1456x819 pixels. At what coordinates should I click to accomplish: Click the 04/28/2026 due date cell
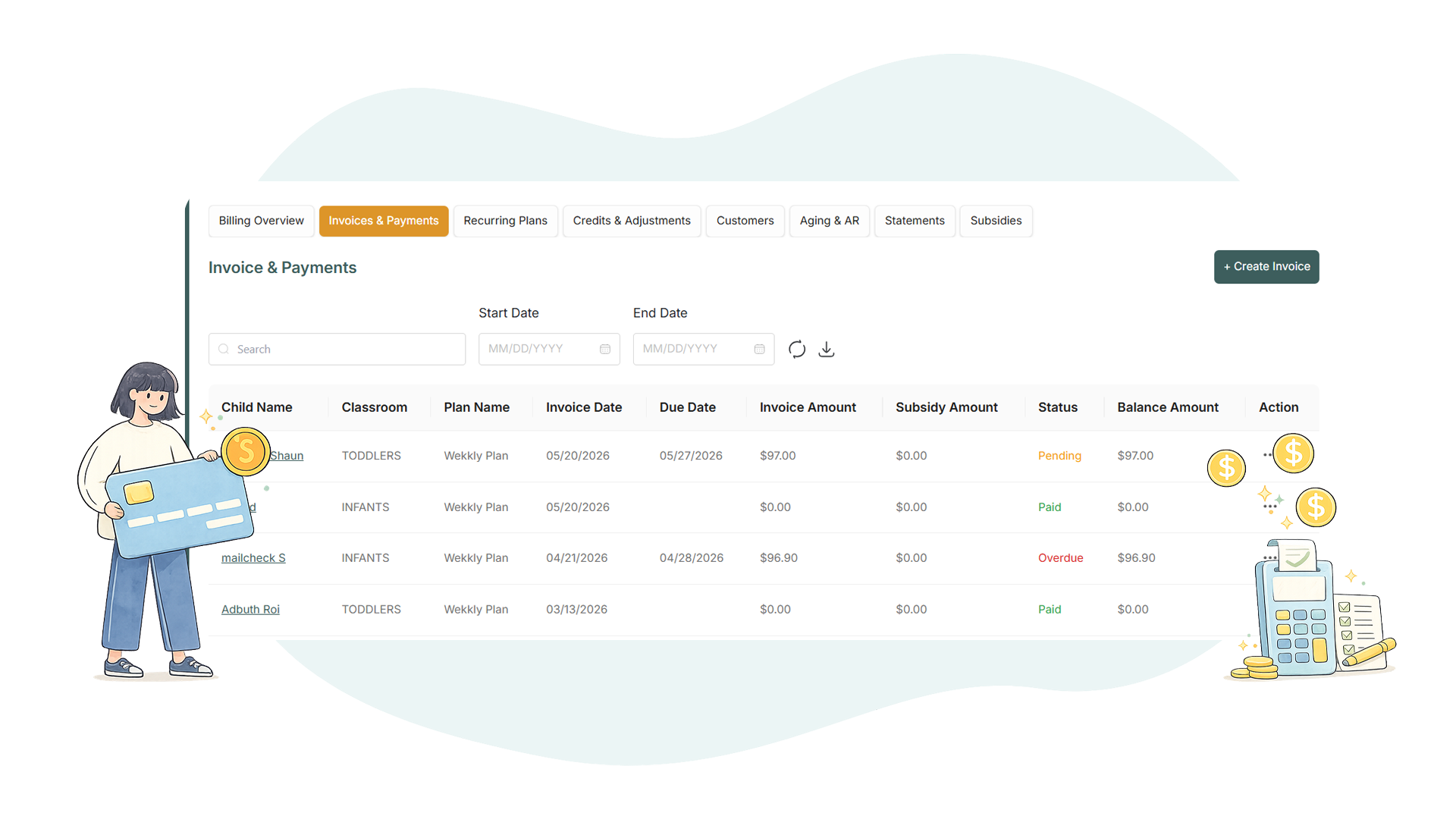(691, 558)
